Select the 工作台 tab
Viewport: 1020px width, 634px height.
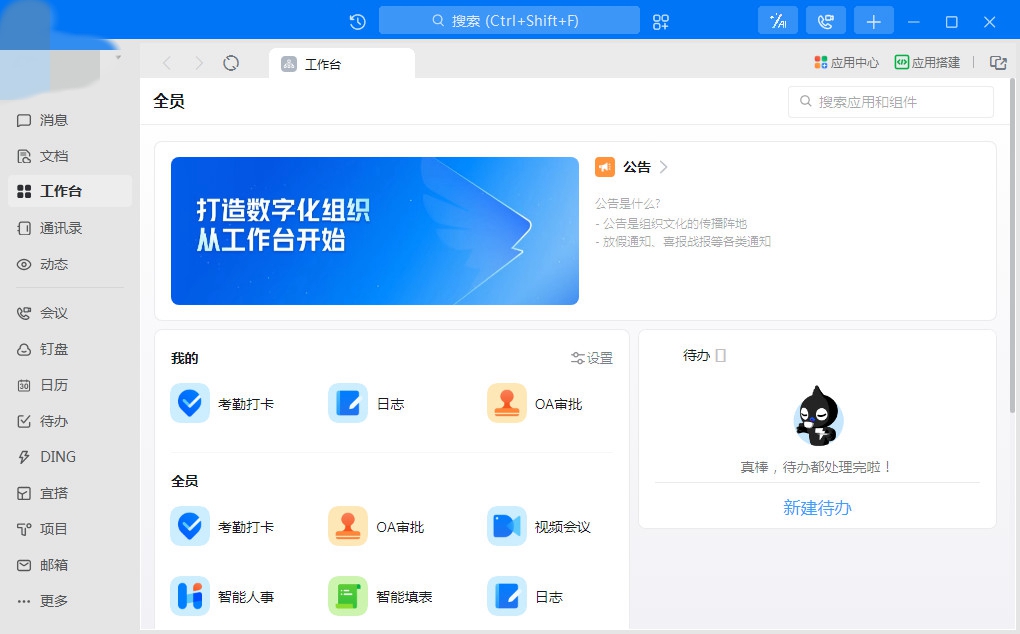[x=342, y=64]
